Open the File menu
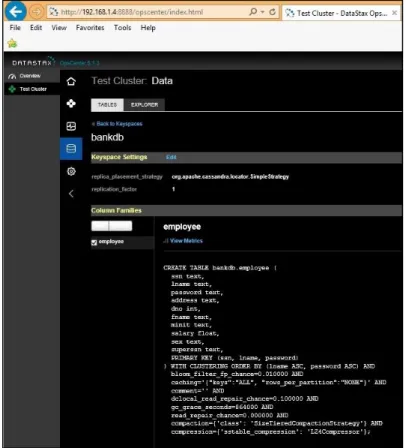406x448 pixels. click(15, 28)
